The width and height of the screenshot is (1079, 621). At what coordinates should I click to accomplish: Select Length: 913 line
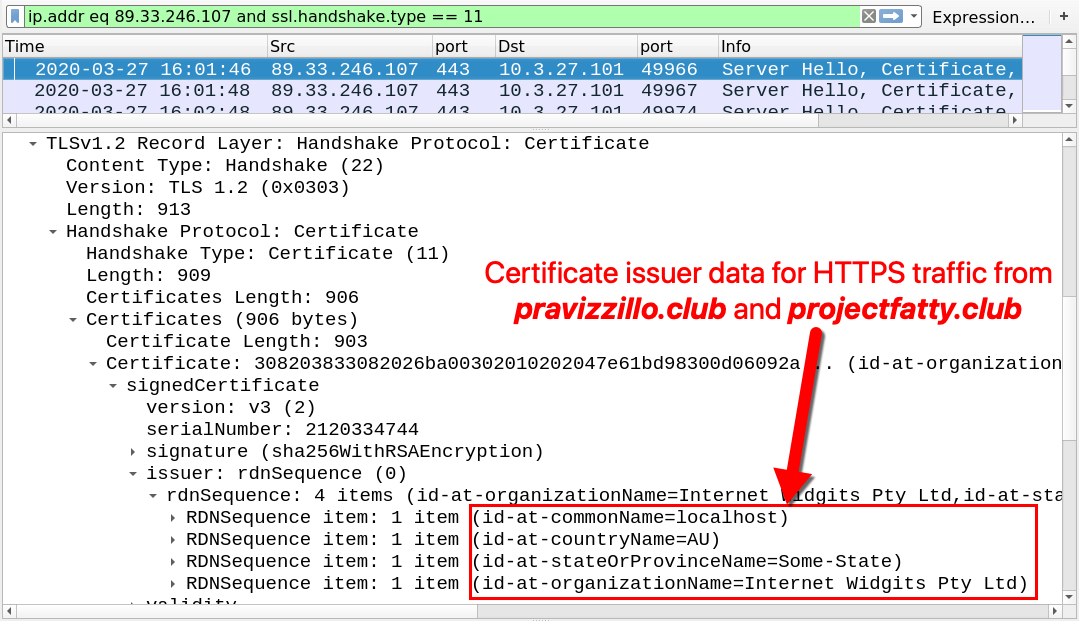click(128, 209)
